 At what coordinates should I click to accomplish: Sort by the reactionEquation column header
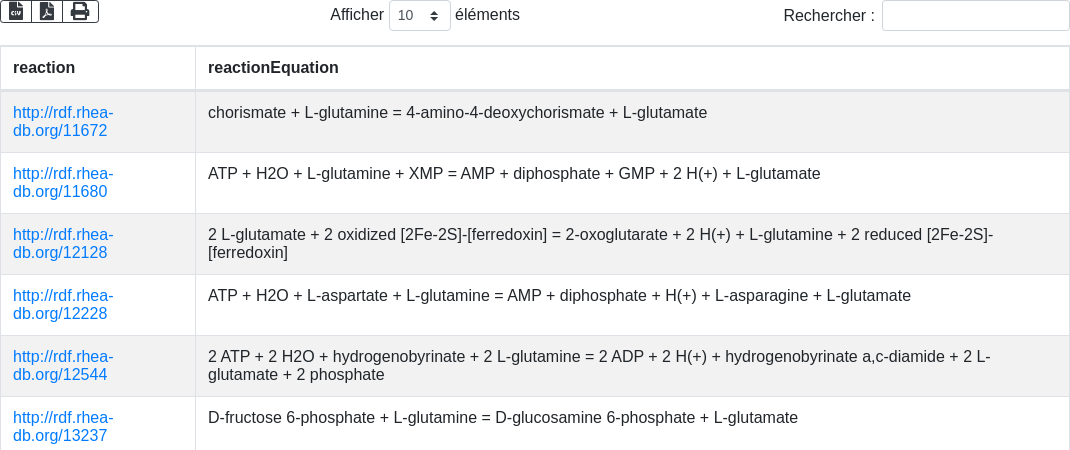(273, 68)
